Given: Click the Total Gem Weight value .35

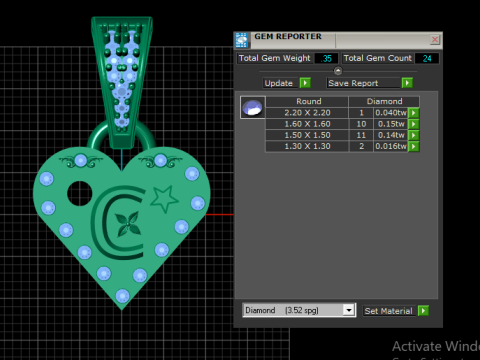Looking at the screenshot, I should pyautogui.click(x=326, y=58).
